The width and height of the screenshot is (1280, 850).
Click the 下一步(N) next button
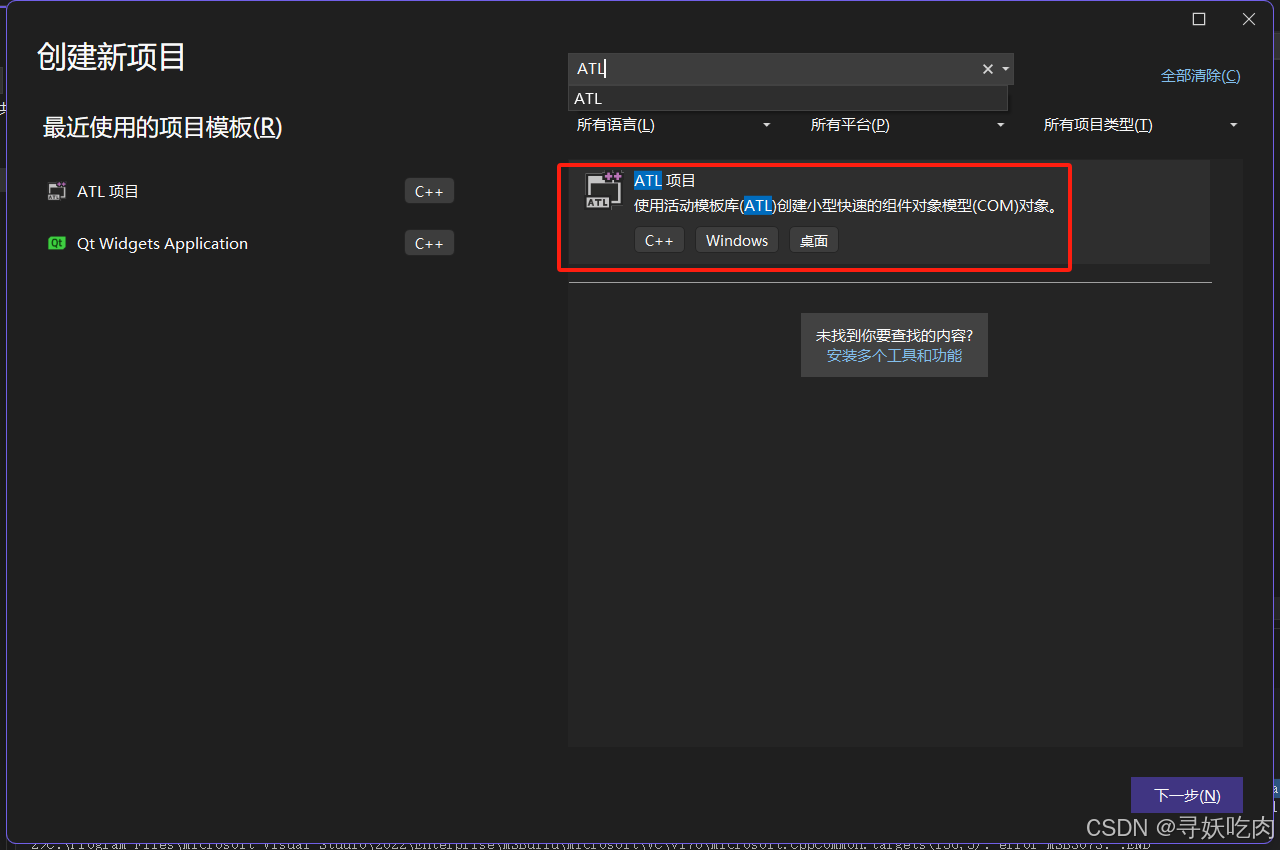pyautogui.click(x=1187, y=795)
